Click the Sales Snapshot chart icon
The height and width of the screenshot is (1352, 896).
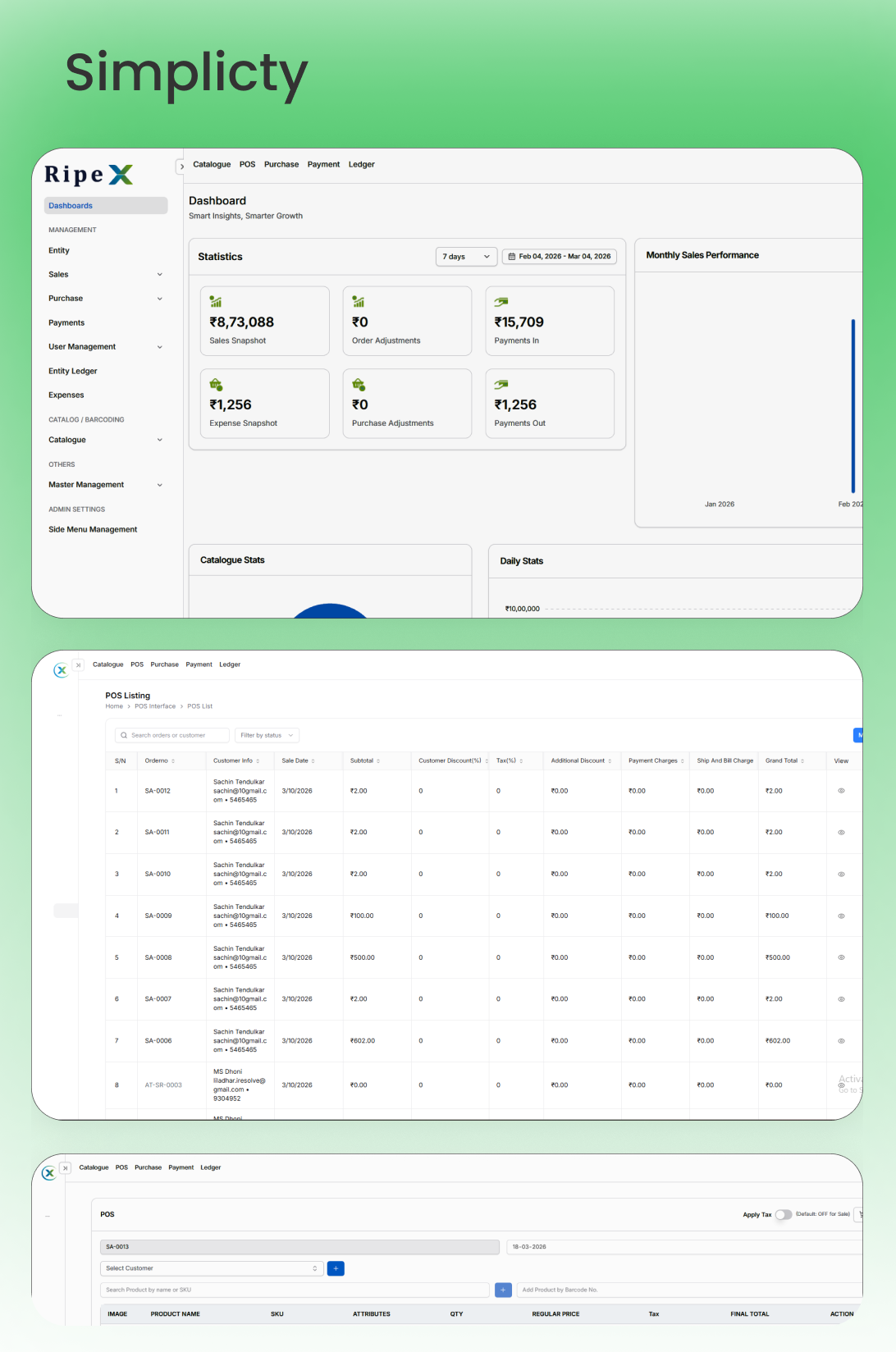pyautogui.click(x=216, y=302)
